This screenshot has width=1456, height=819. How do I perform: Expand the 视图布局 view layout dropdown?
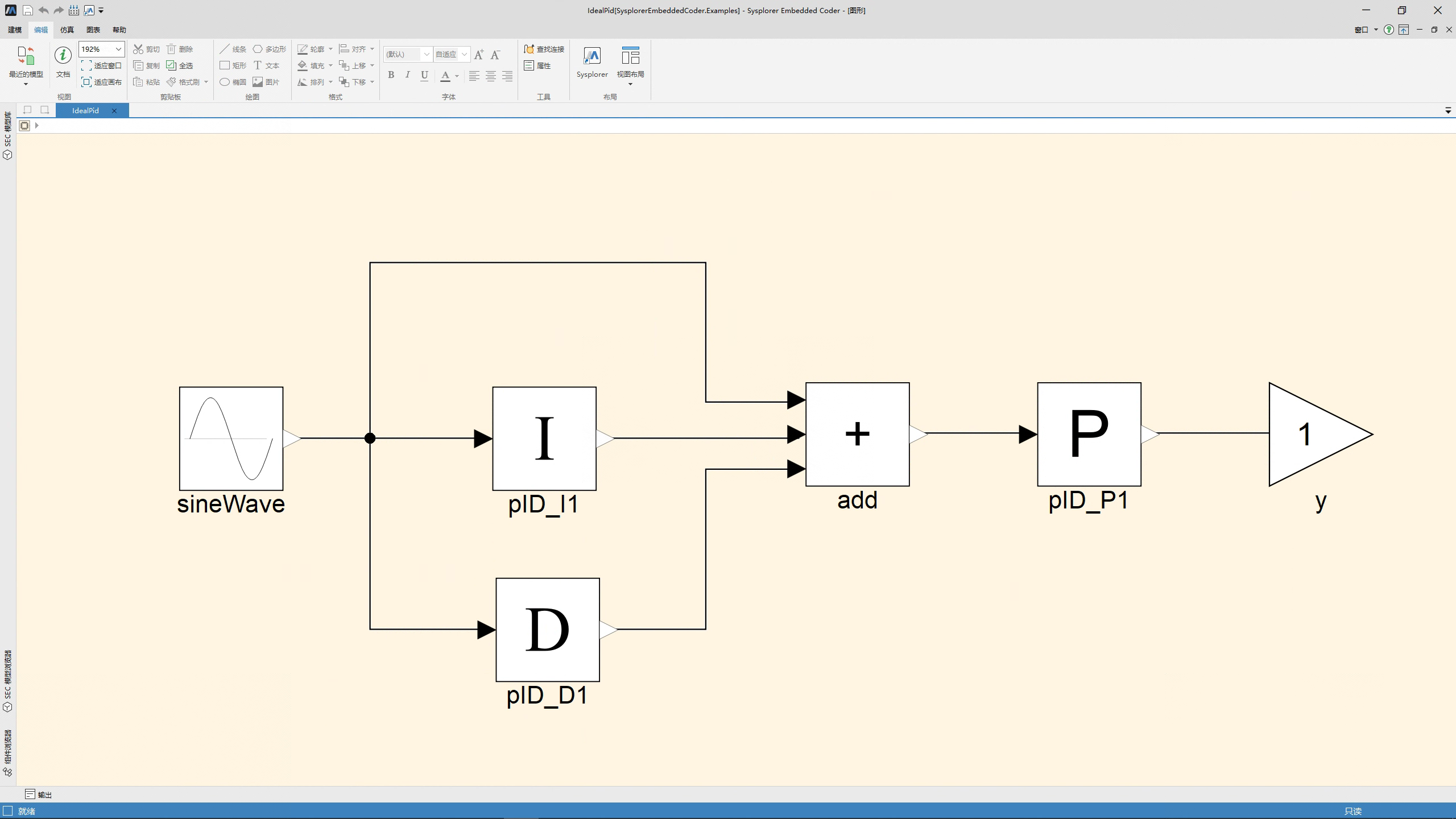(630, 84)
